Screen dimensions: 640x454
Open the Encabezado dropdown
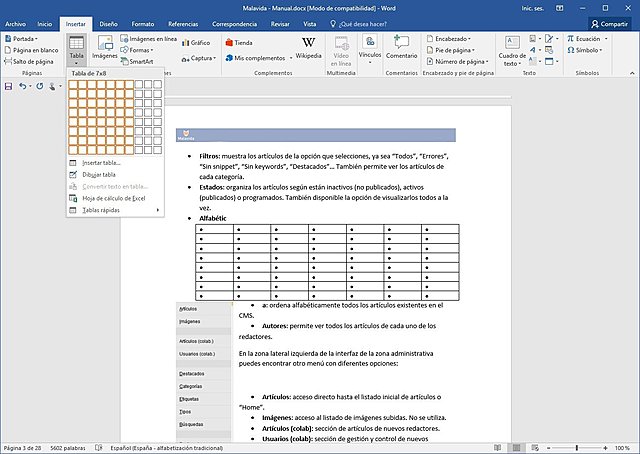pos(448,39)
